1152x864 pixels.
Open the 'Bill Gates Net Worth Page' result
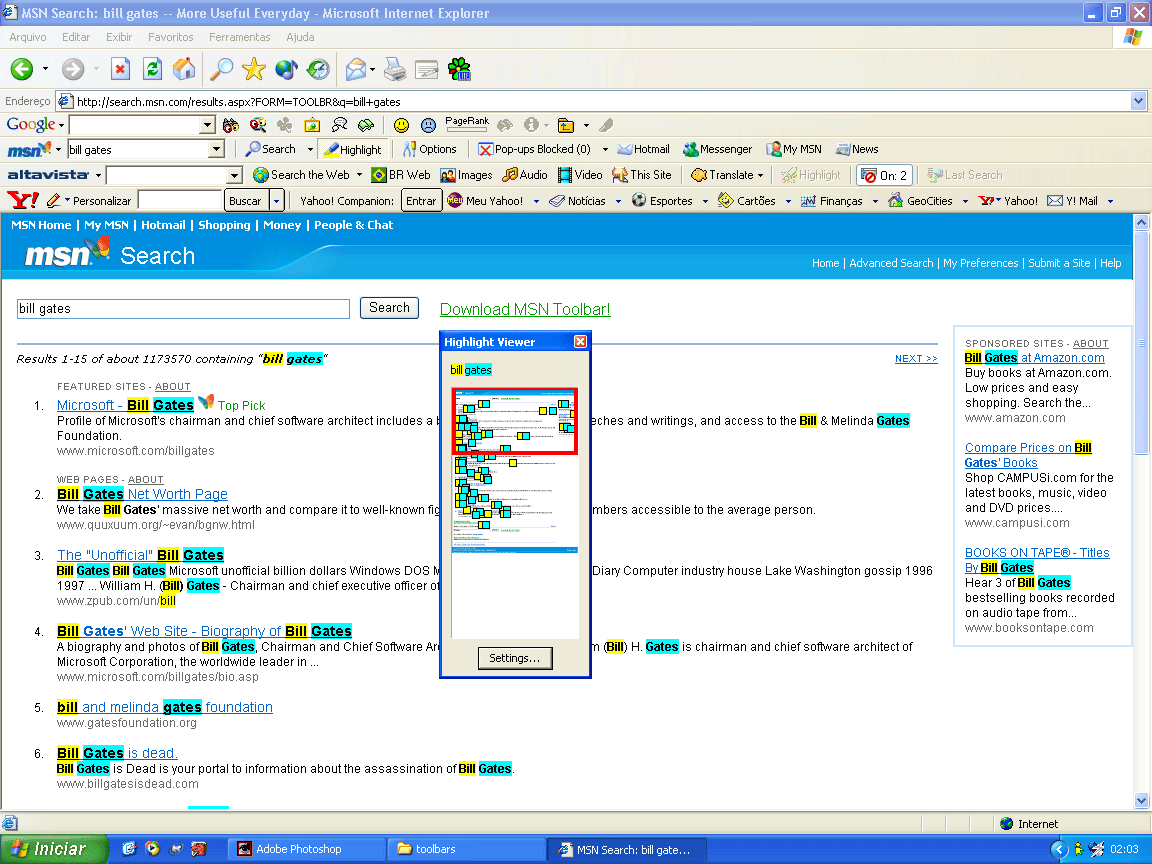click(x=143, y=494)
